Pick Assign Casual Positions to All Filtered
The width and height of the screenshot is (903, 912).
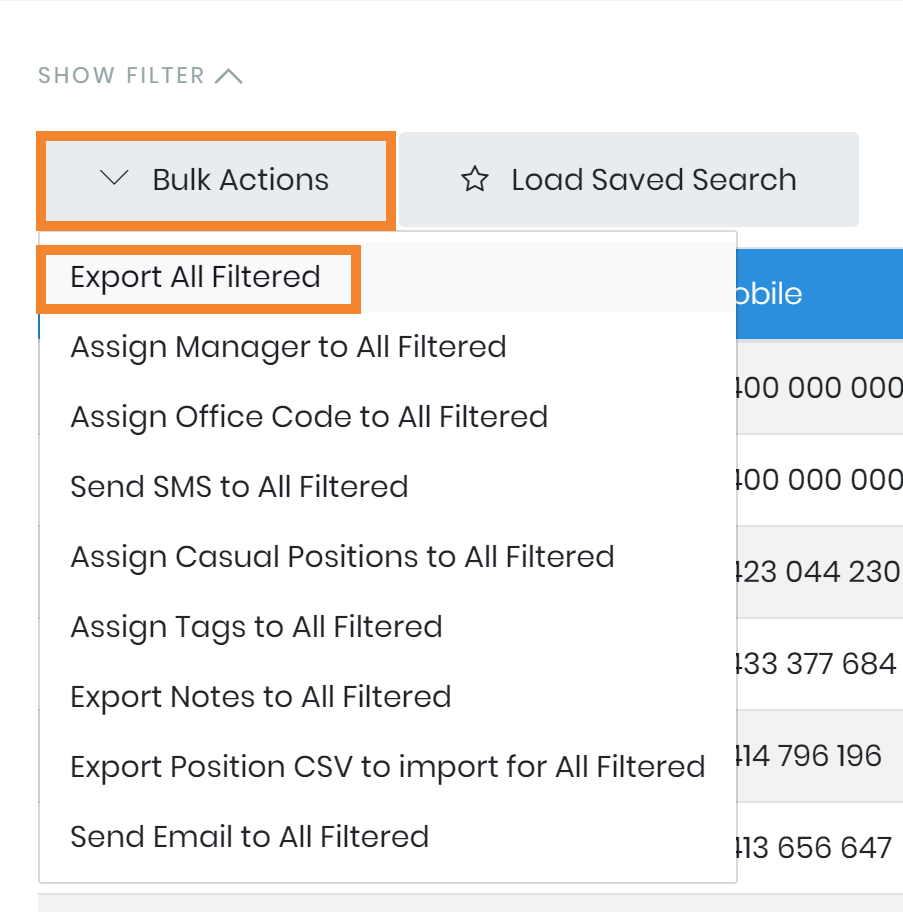point(342,557)
